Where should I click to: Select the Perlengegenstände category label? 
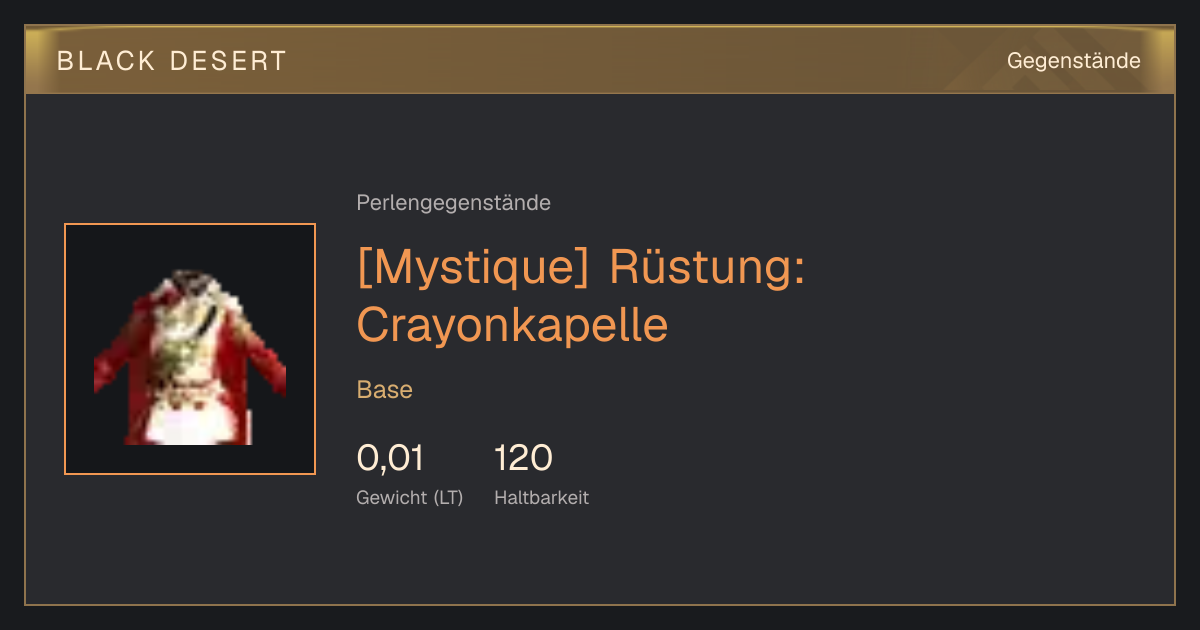[x=453, y=203]
